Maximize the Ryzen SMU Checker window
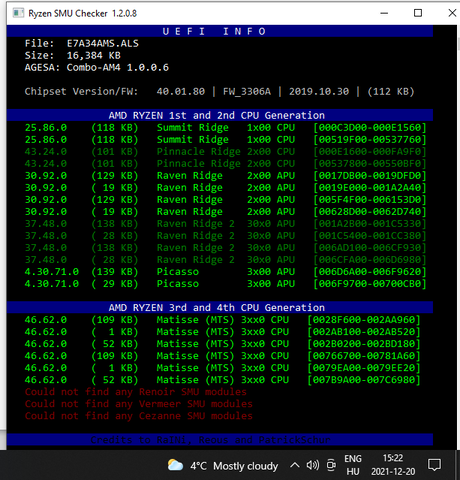The image size is (460, 480). (x=418, y=13)
